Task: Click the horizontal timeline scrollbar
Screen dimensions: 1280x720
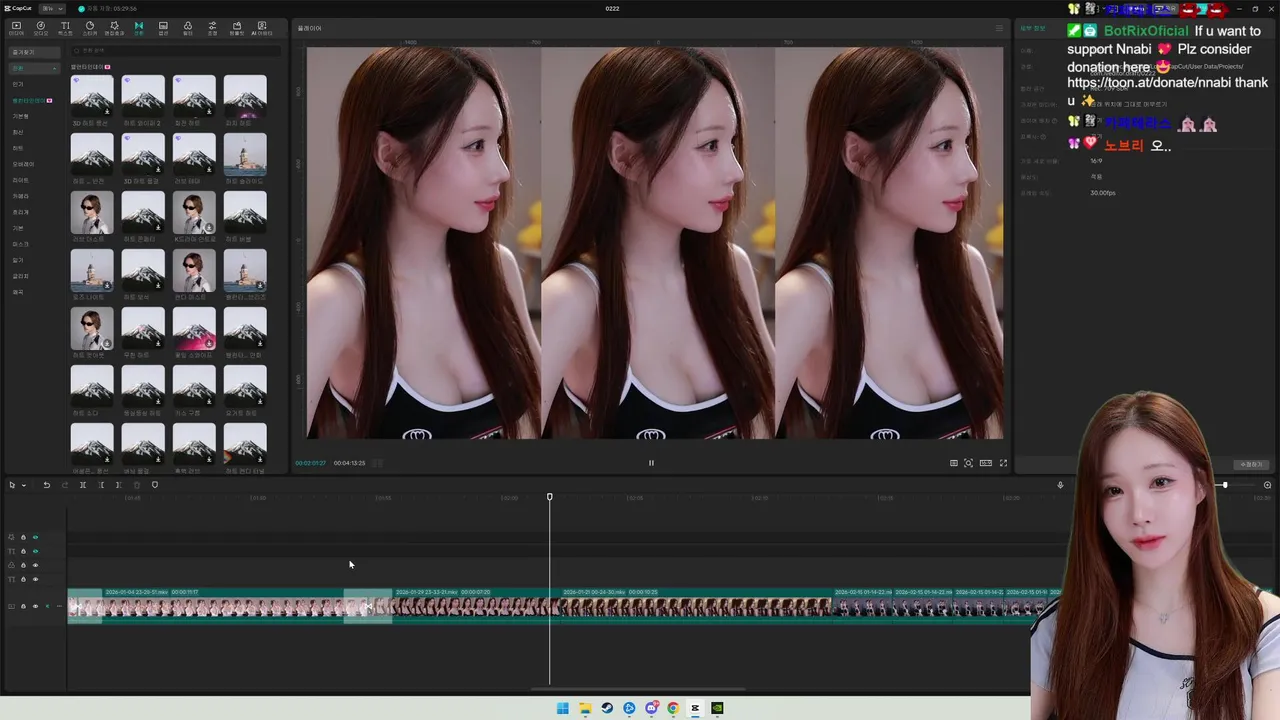Action: coord(638,689)
